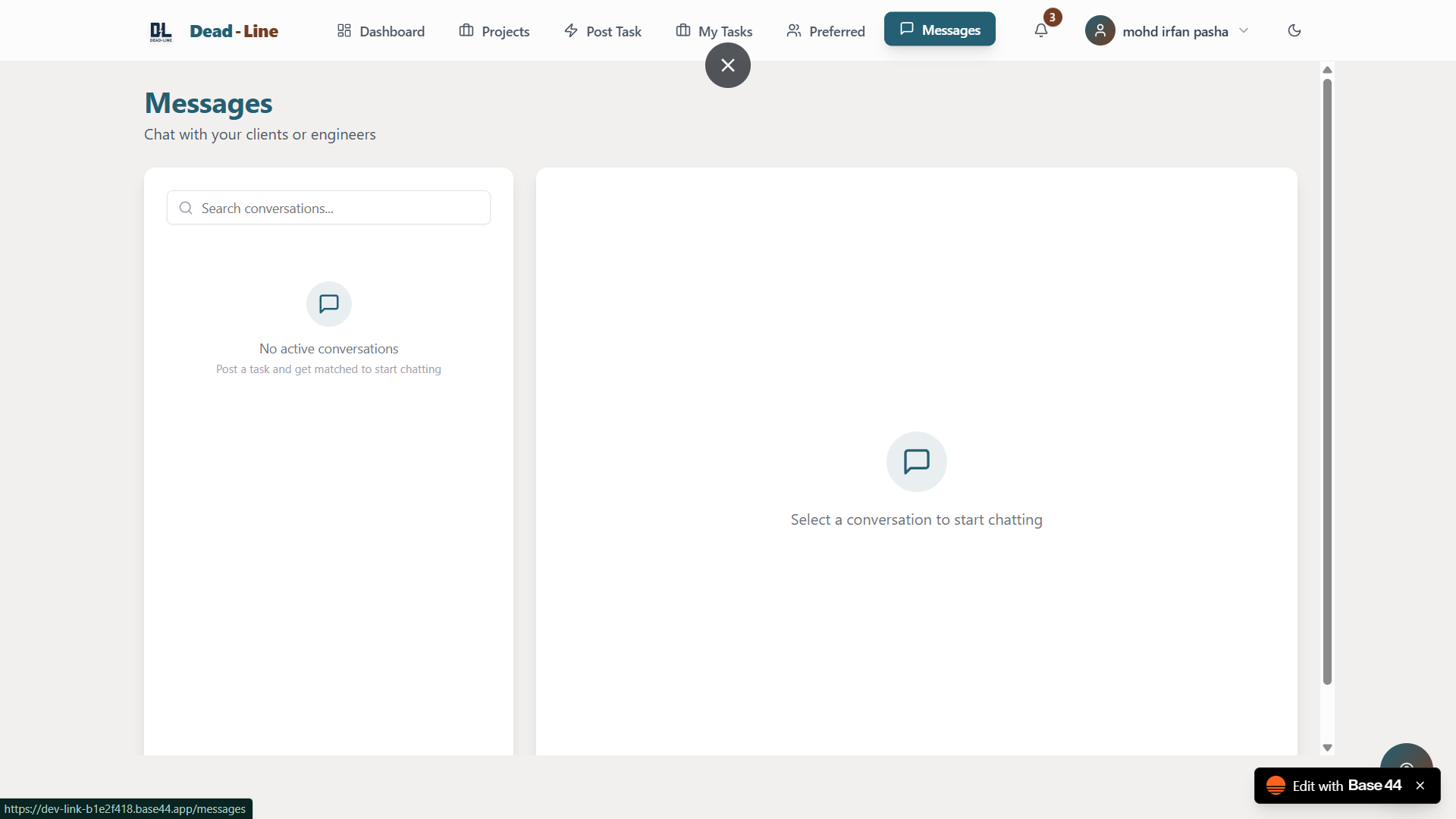Click chat bubble icon above No active conversations
Screen dimensions: 1456x819
tap(329, 304)
